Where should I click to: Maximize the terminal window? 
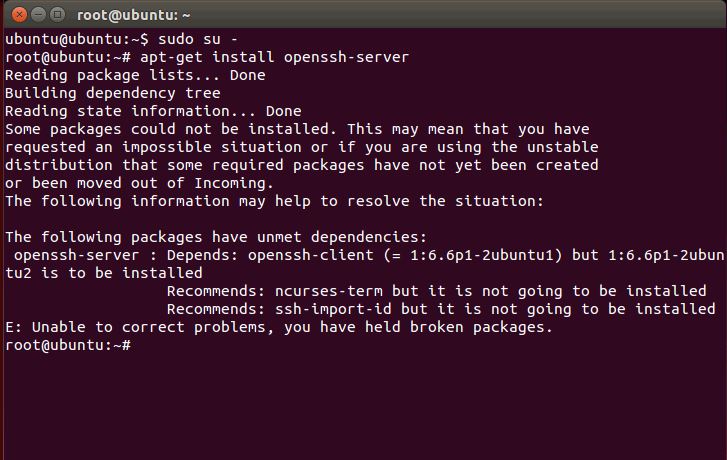56,15
